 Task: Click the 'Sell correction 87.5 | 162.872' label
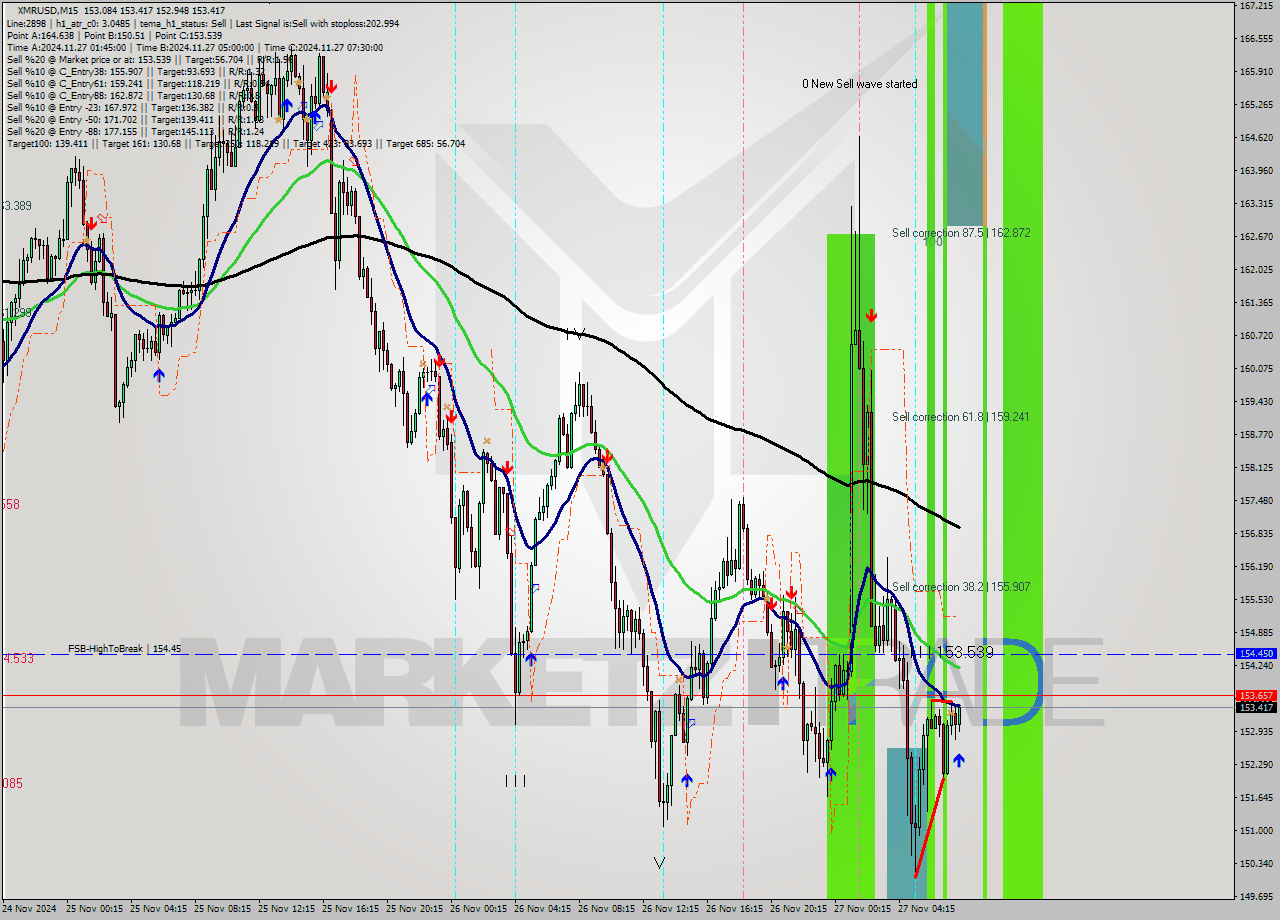961,232
